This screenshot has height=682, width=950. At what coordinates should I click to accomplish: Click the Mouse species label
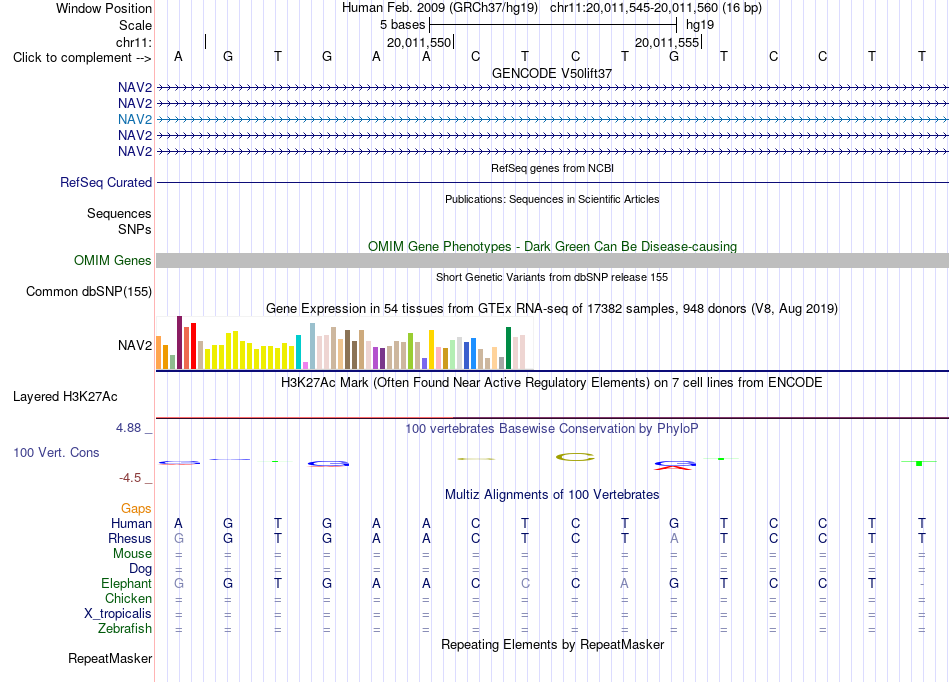(132, 554)
